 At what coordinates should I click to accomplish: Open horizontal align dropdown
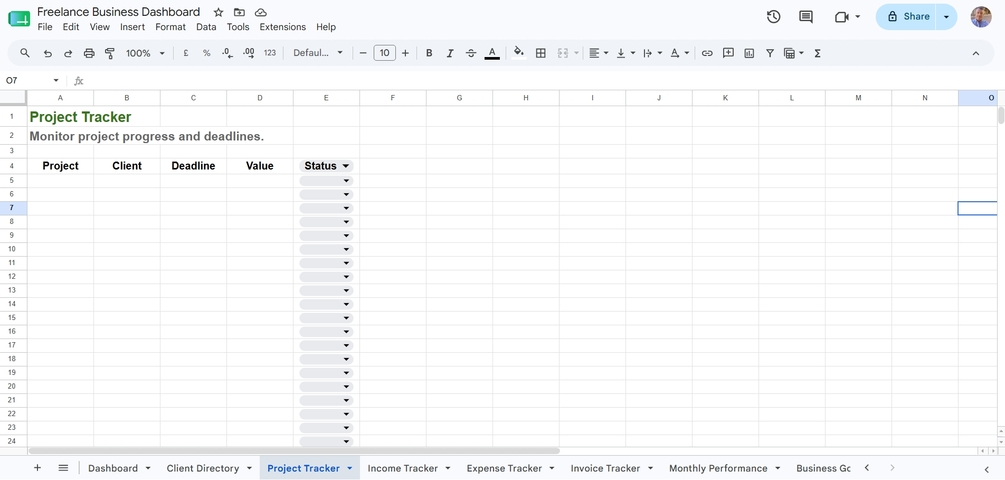pos(599,53)
